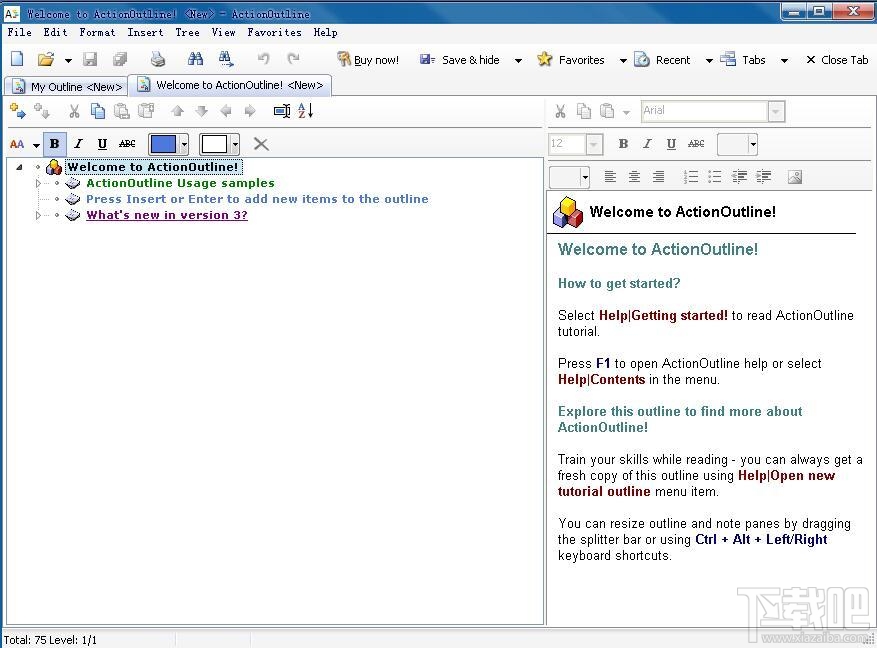Viewport: 877px width, 648px height.
Task: Open an outline file with folder icon
Action: click(46, 59)
